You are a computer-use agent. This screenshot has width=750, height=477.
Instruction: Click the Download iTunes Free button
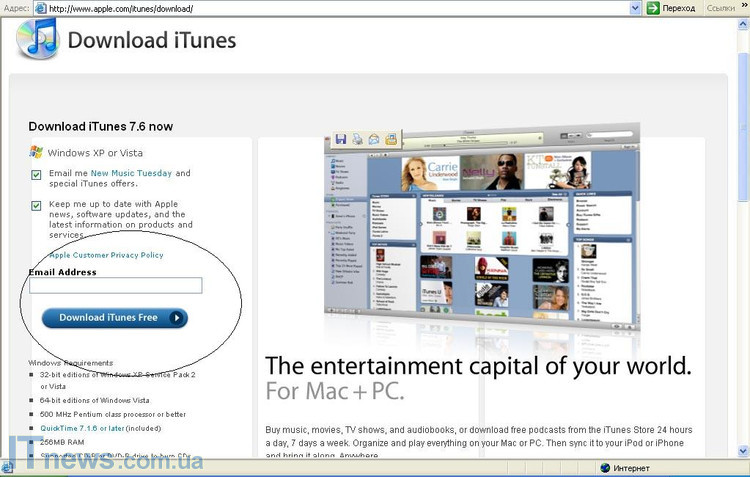114,318
